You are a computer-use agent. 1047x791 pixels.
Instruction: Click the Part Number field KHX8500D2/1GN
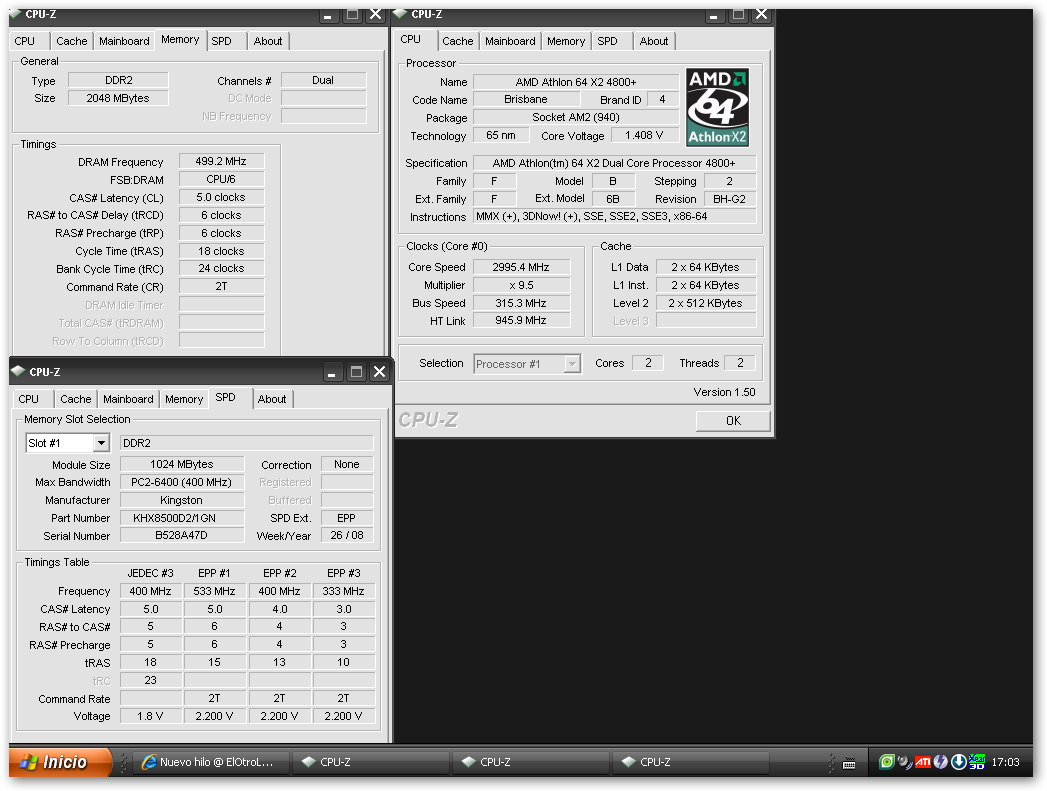[182, 518]
